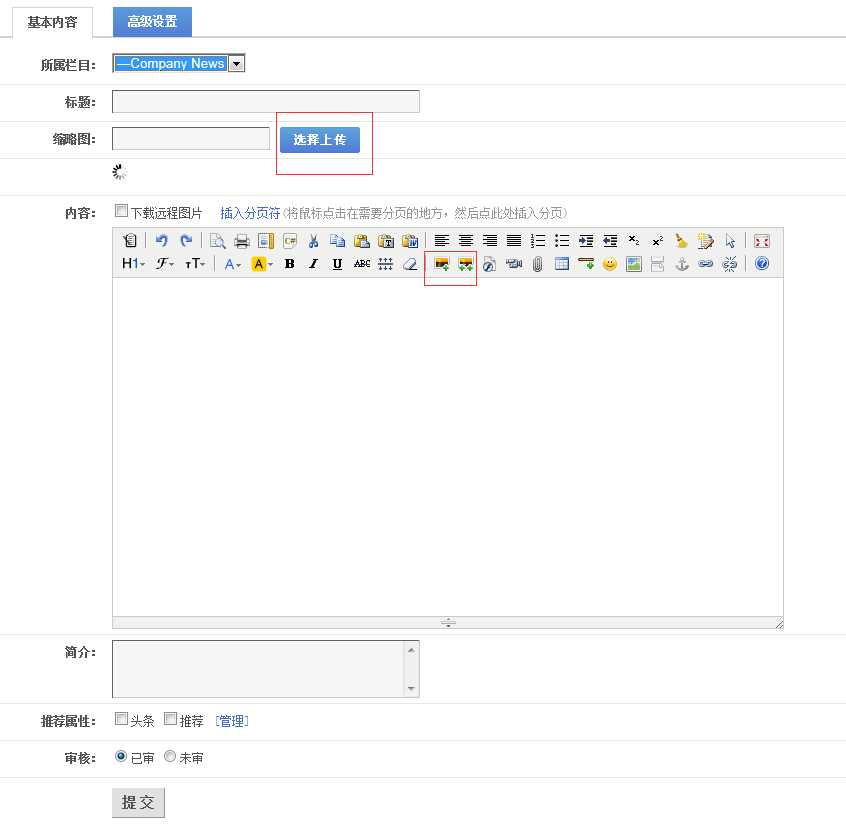Insert numbered list
This screenshot has width=846, height=829.
click(538, 241)
